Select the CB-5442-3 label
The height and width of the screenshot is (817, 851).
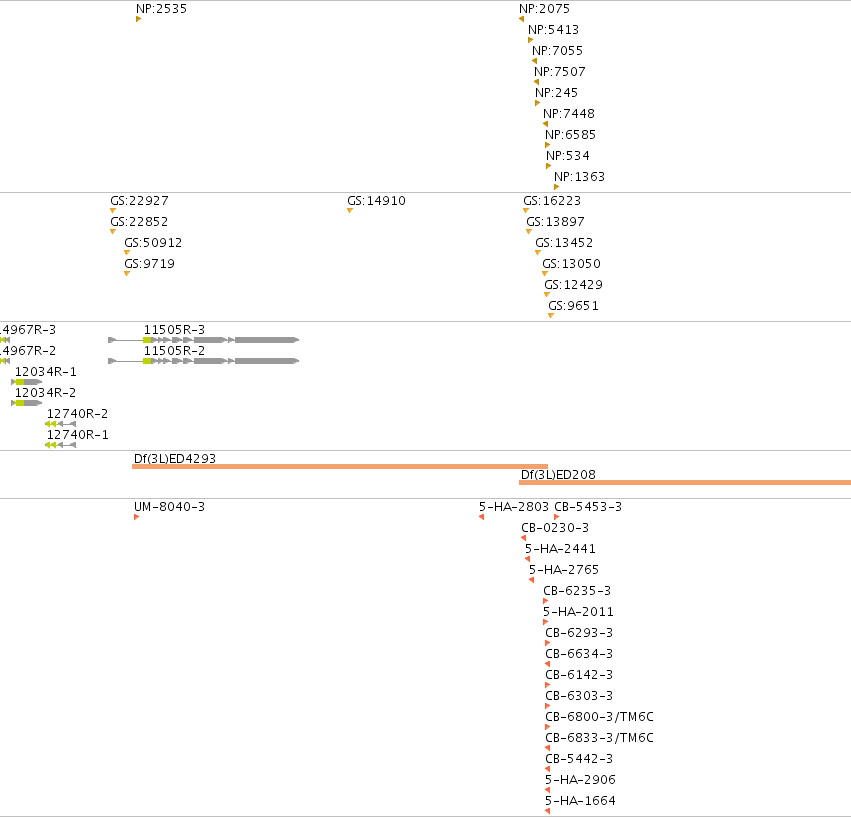[579, 759]
